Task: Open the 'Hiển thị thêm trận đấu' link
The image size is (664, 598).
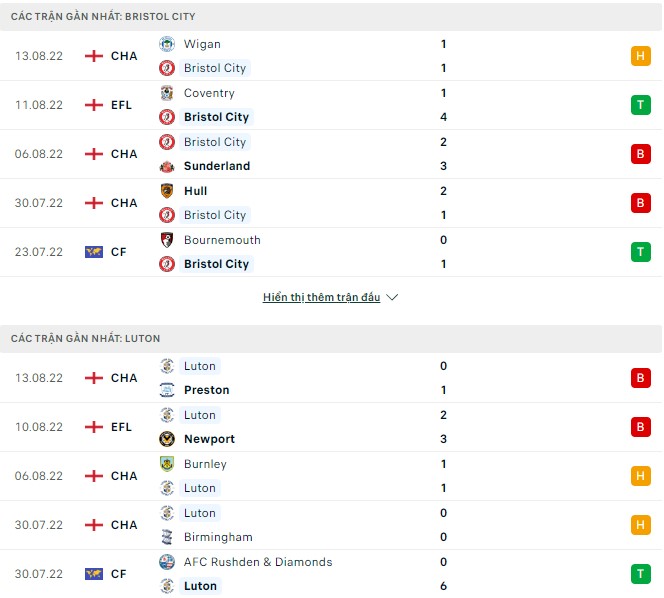Action: [x=321, y=298]
